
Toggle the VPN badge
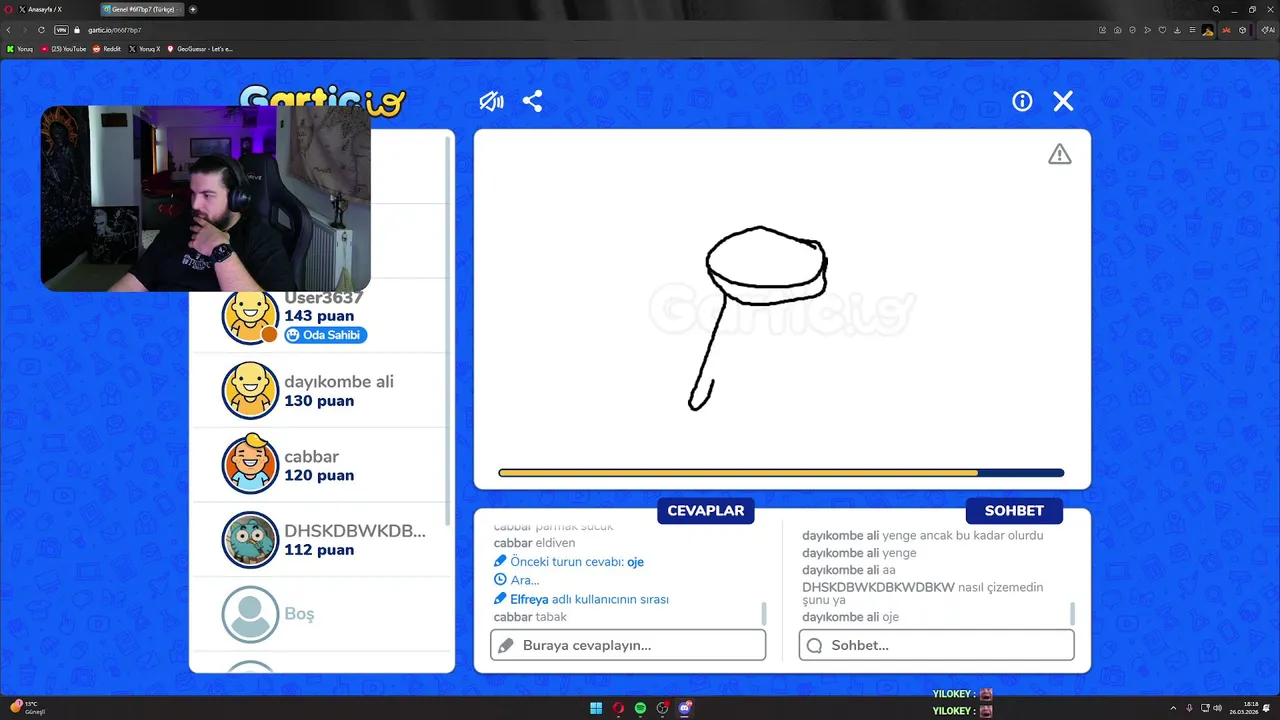click(61, 30)
